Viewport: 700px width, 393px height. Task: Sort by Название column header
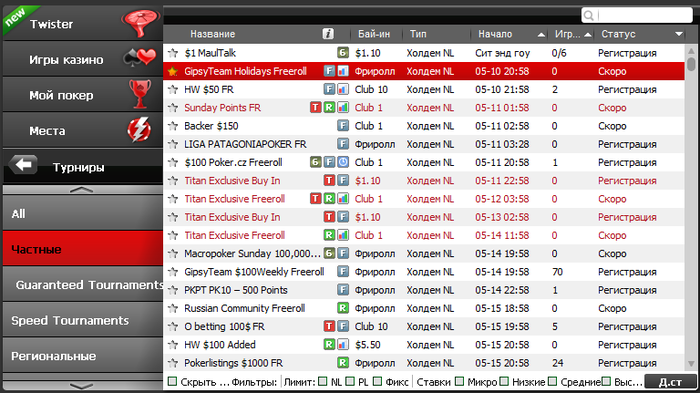point(212,34)
